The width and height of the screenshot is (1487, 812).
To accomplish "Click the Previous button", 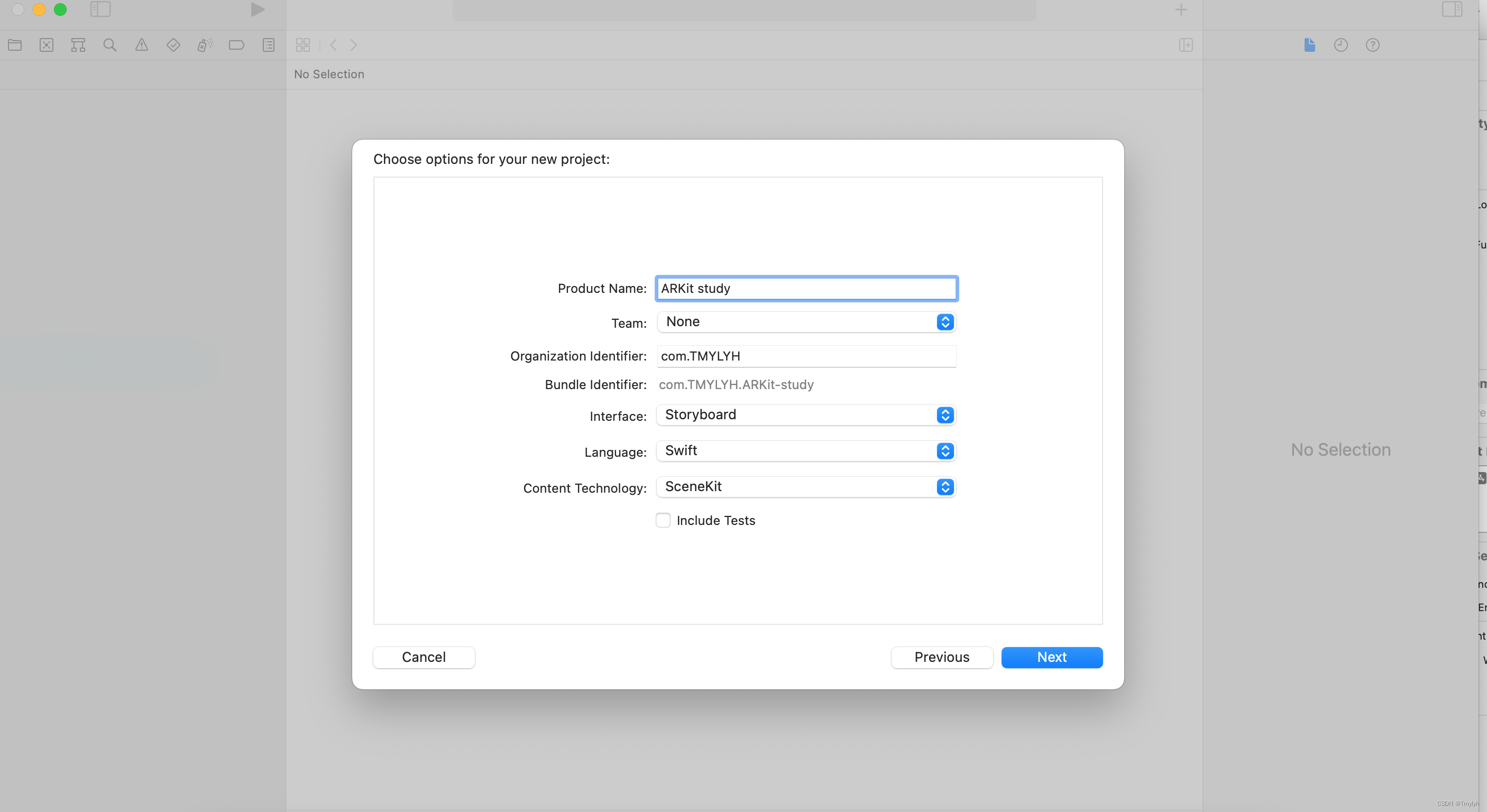I will 941,657.
